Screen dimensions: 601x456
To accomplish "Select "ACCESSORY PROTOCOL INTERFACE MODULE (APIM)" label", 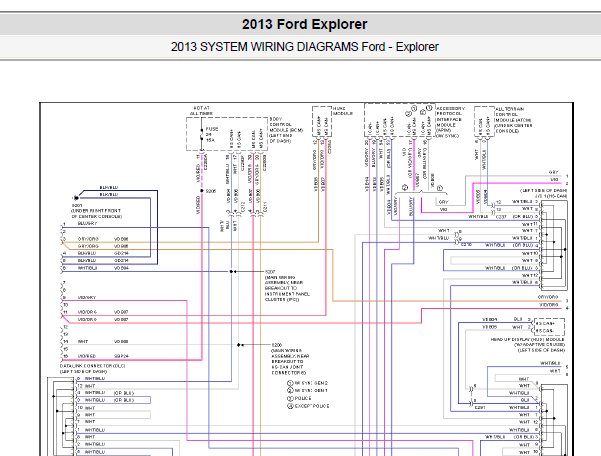I will tap(450, 119).
